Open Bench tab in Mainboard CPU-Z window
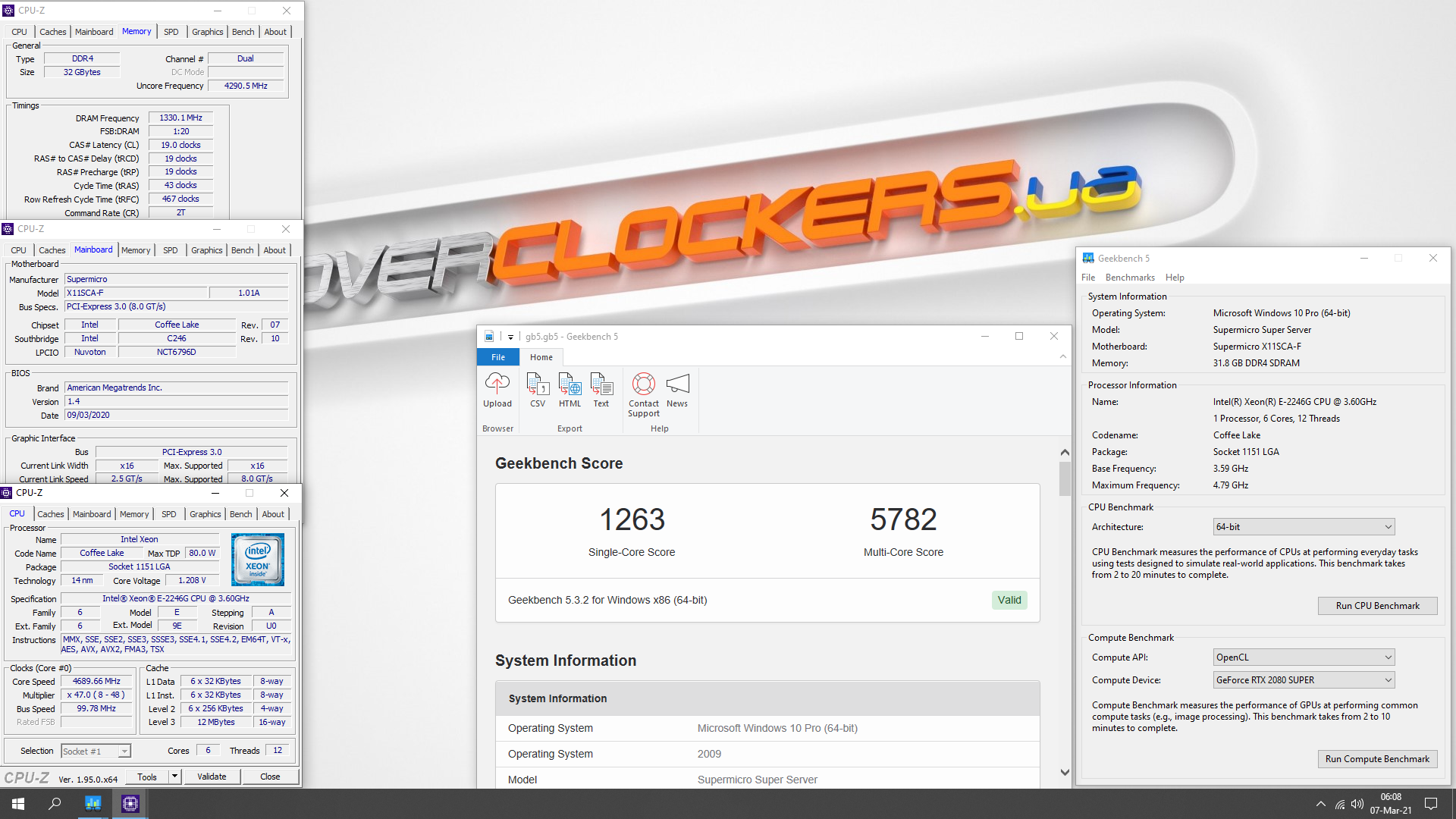Image resolution: width=1456 pixels, height=819 pixels. (x=243, y=250)
